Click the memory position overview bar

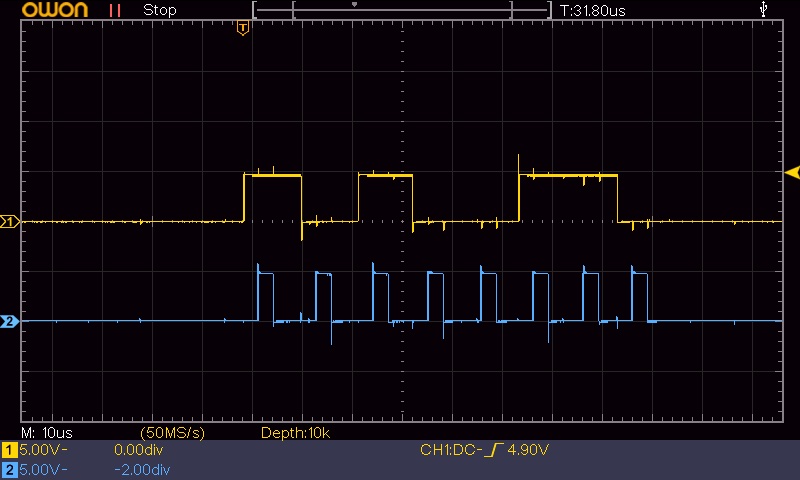click(402, 10)
